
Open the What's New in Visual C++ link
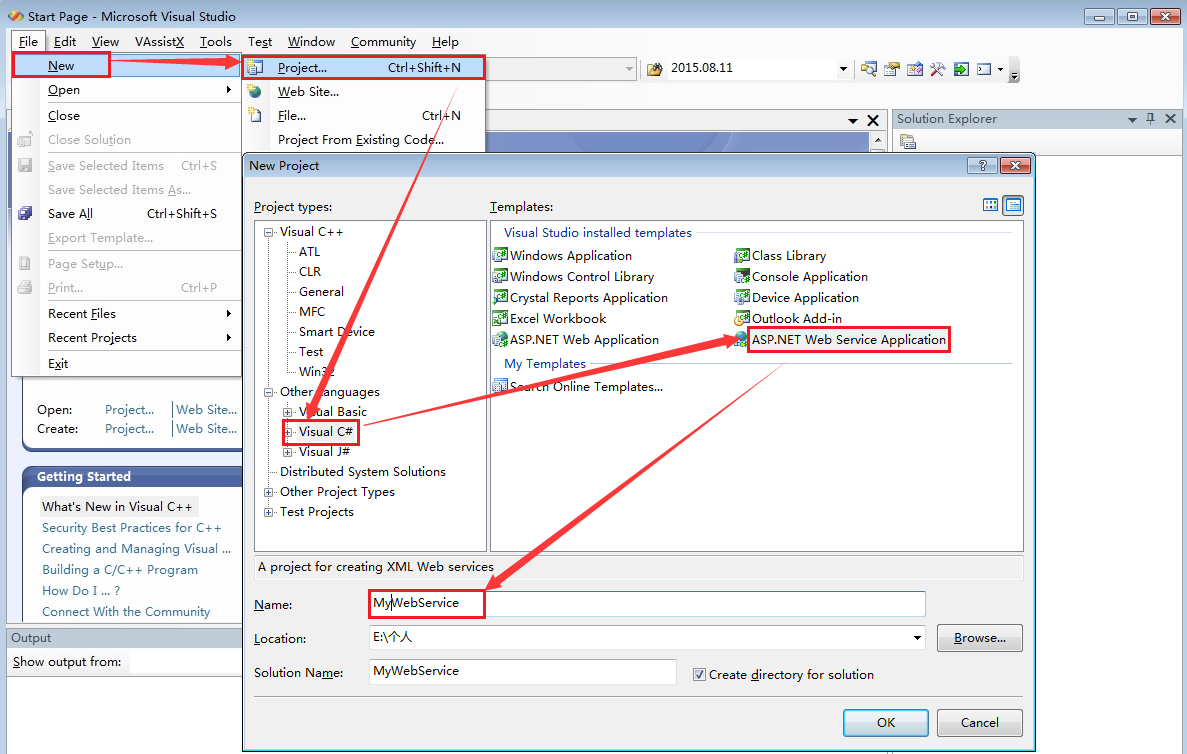coord(117,506)
